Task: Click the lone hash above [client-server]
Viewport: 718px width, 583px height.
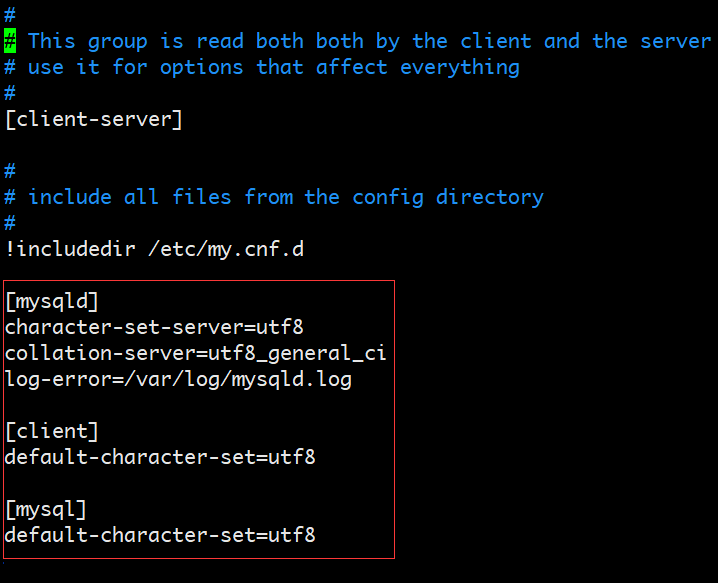Action: point(10,93)
